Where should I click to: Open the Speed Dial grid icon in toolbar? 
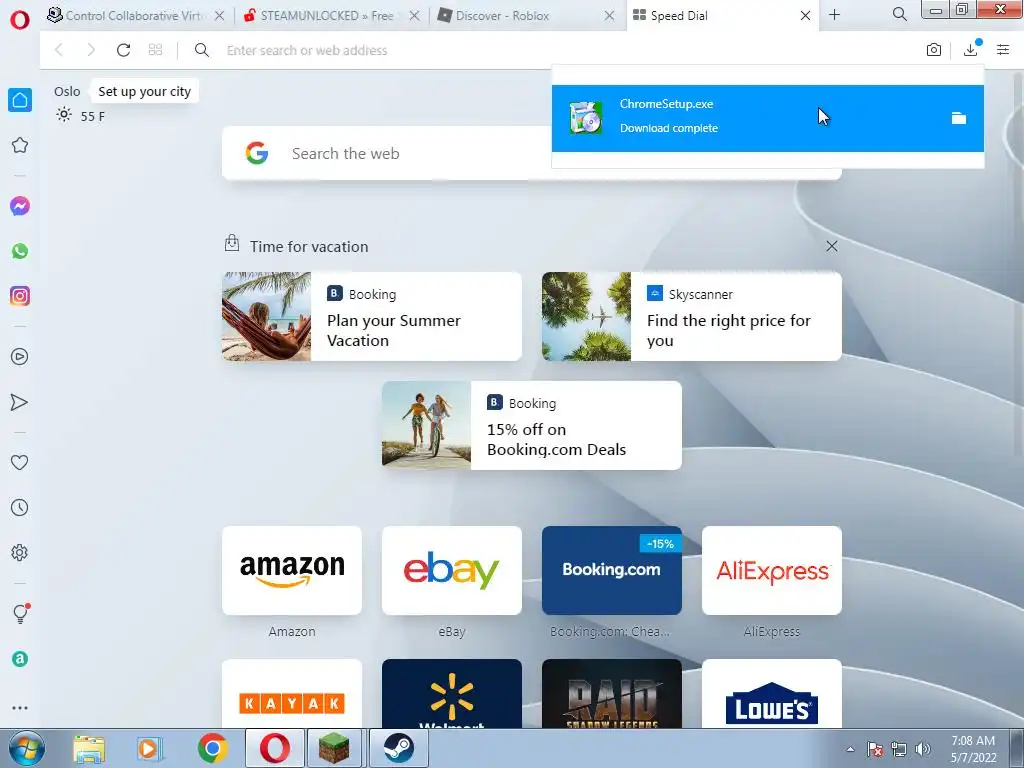click(155, 50)
